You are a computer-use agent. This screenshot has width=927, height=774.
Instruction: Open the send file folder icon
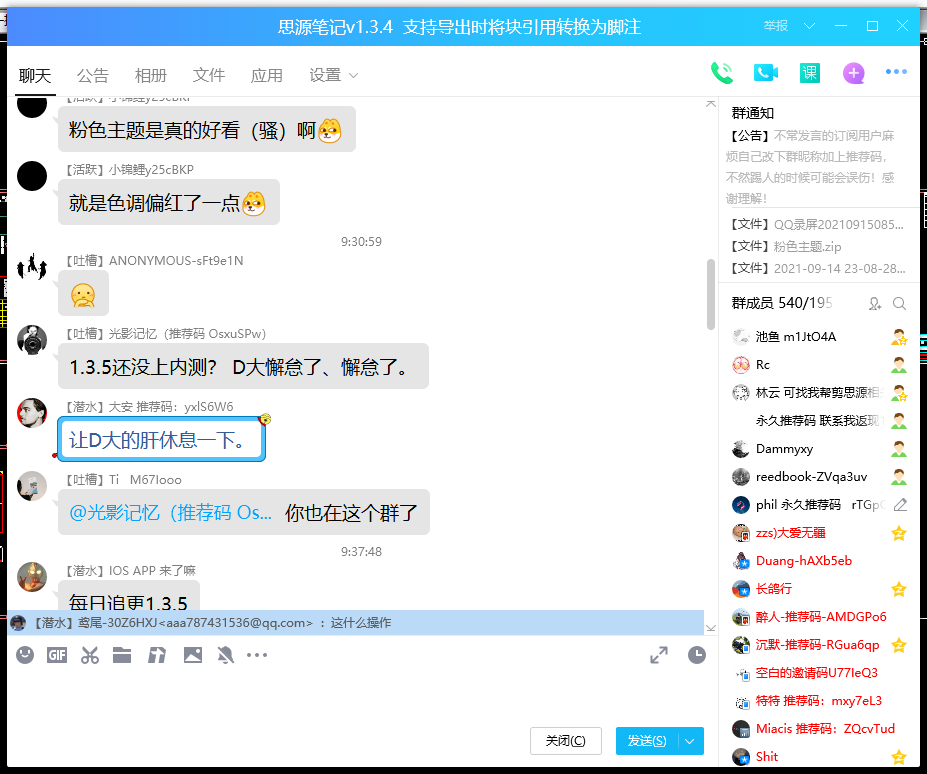tap(122, 655)
